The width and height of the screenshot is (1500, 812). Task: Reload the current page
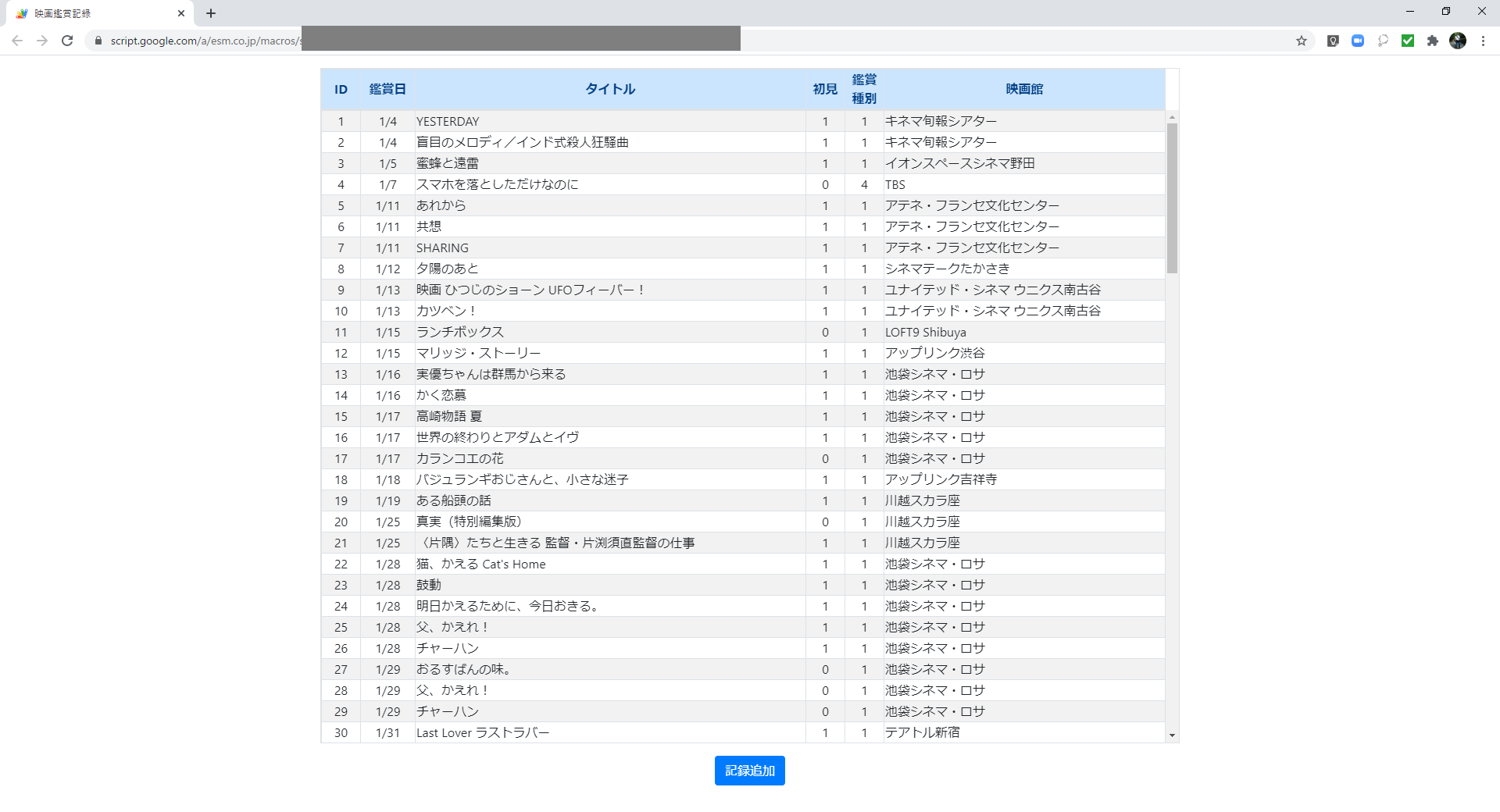click(66, 40)
